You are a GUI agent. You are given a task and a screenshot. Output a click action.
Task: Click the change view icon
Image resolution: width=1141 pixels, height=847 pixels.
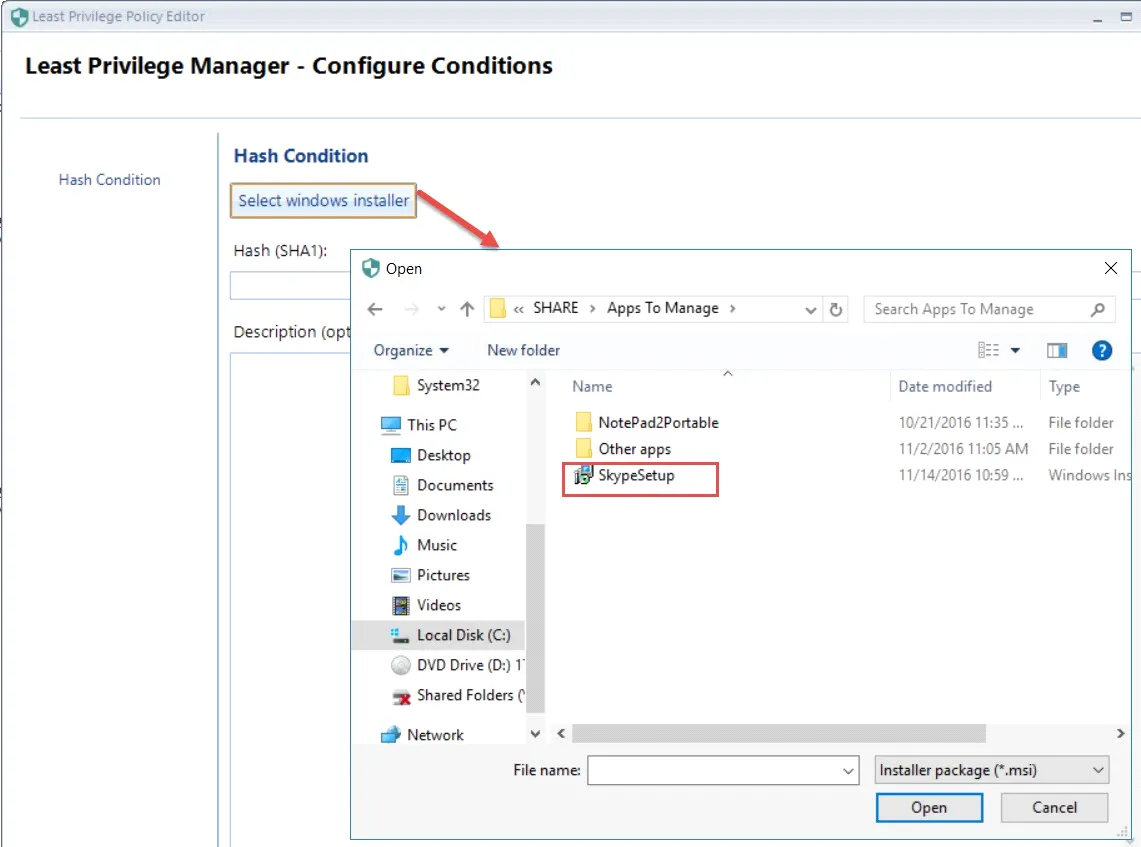coord(989,350)
